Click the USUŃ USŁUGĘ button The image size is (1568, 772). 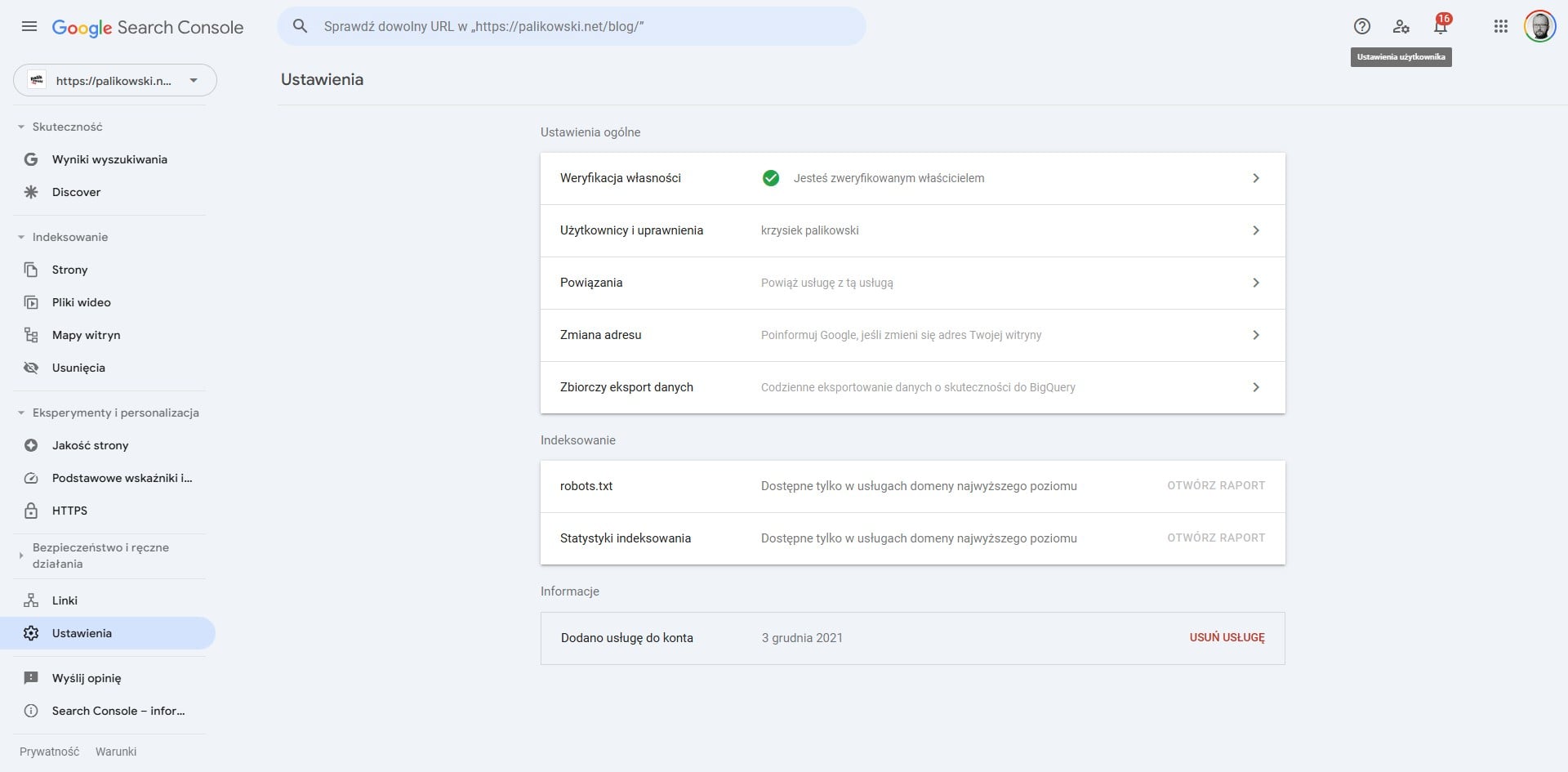click(x=1227, y=637)
